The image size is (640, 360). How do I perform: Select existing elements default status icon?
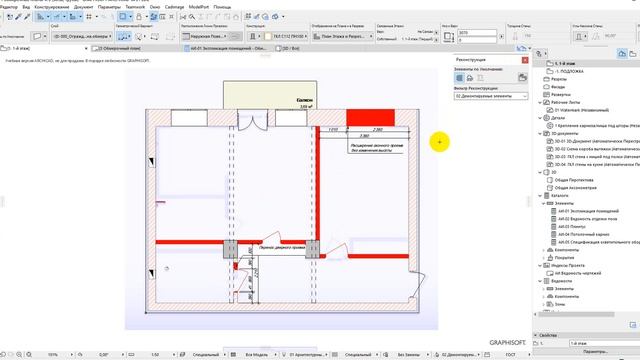(x=460, y=78)
